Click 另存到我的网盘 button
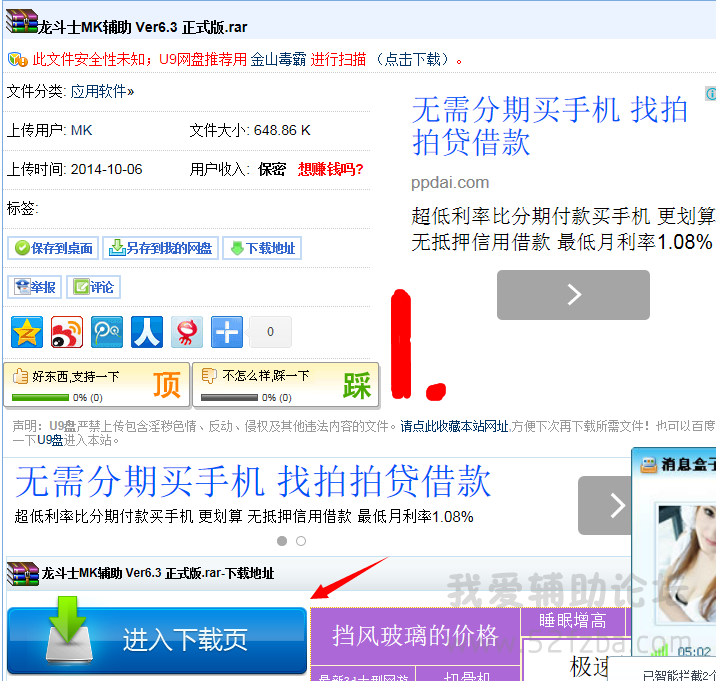This screenshot has height=681, width=716. pos(160,248)
